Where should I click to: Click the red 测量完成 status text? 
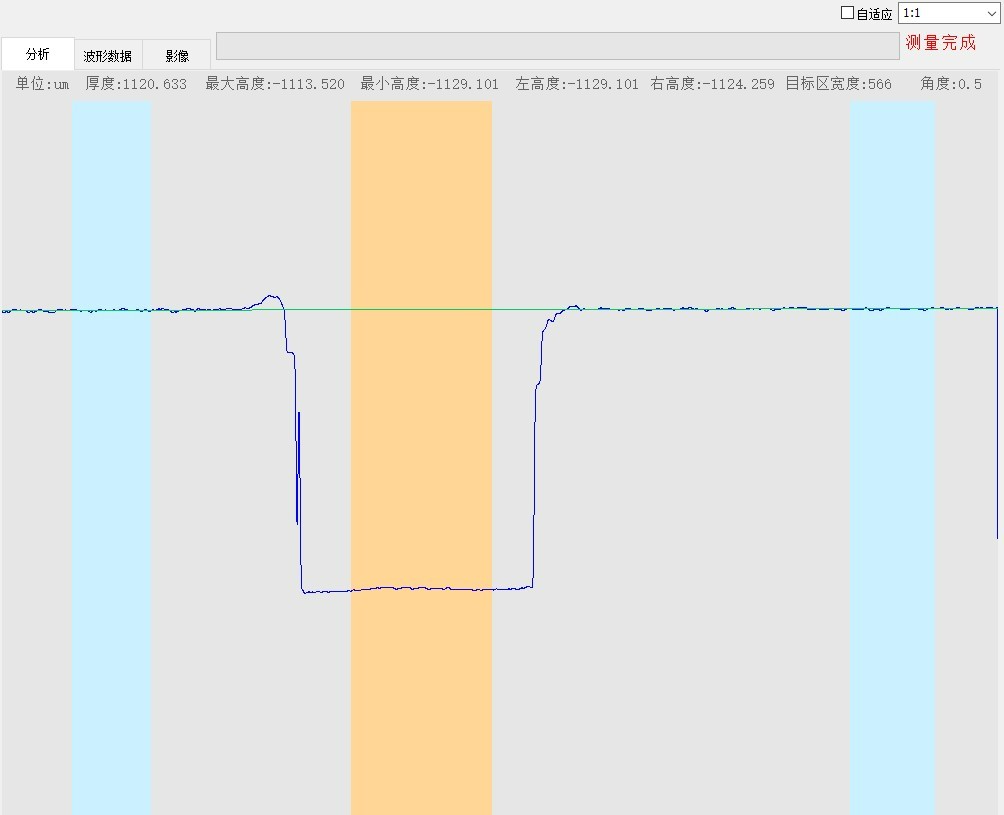point(940,43)
